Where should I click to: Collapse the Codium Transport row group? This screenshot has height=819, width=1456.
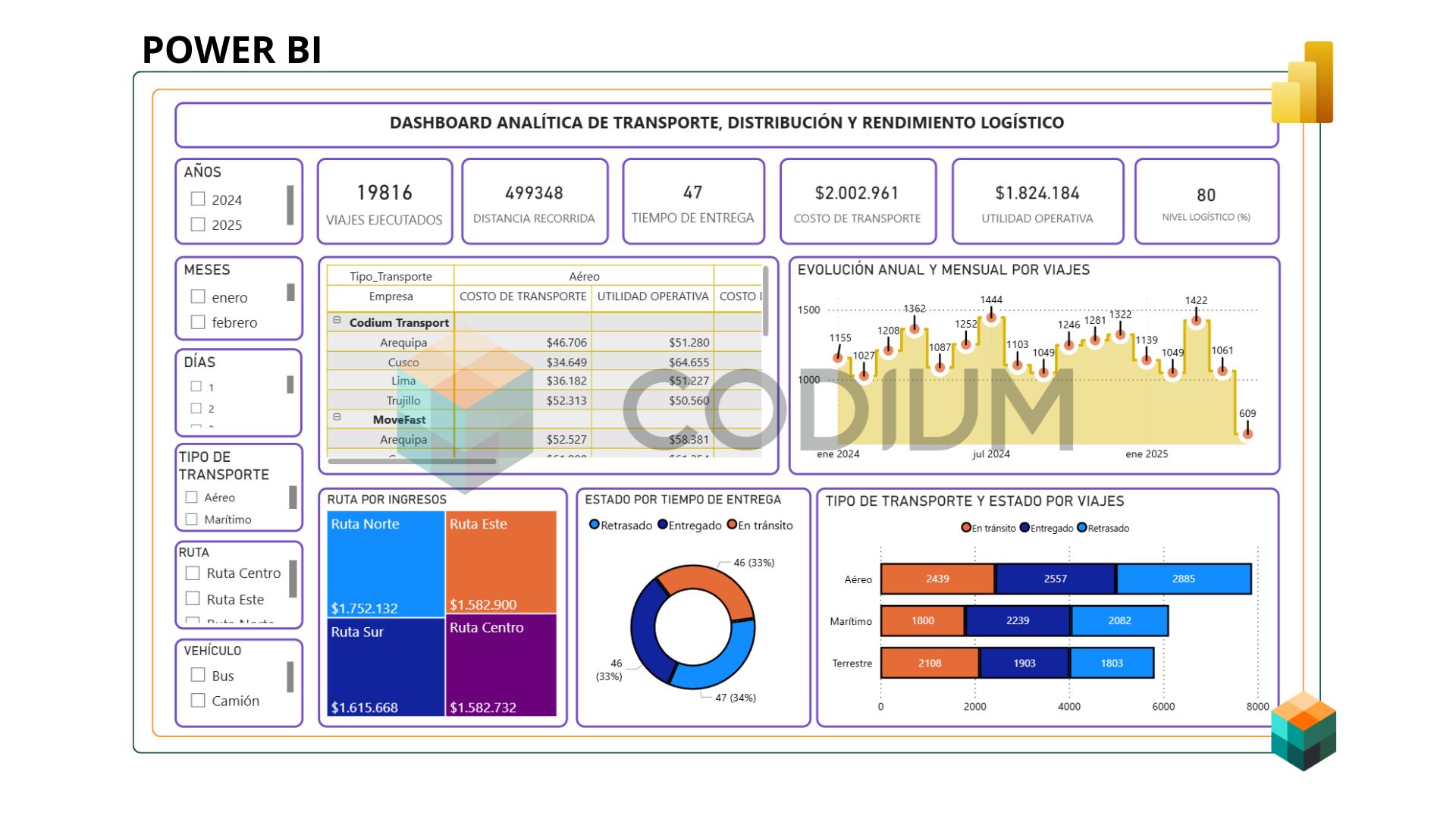click(x=337, y=321)
